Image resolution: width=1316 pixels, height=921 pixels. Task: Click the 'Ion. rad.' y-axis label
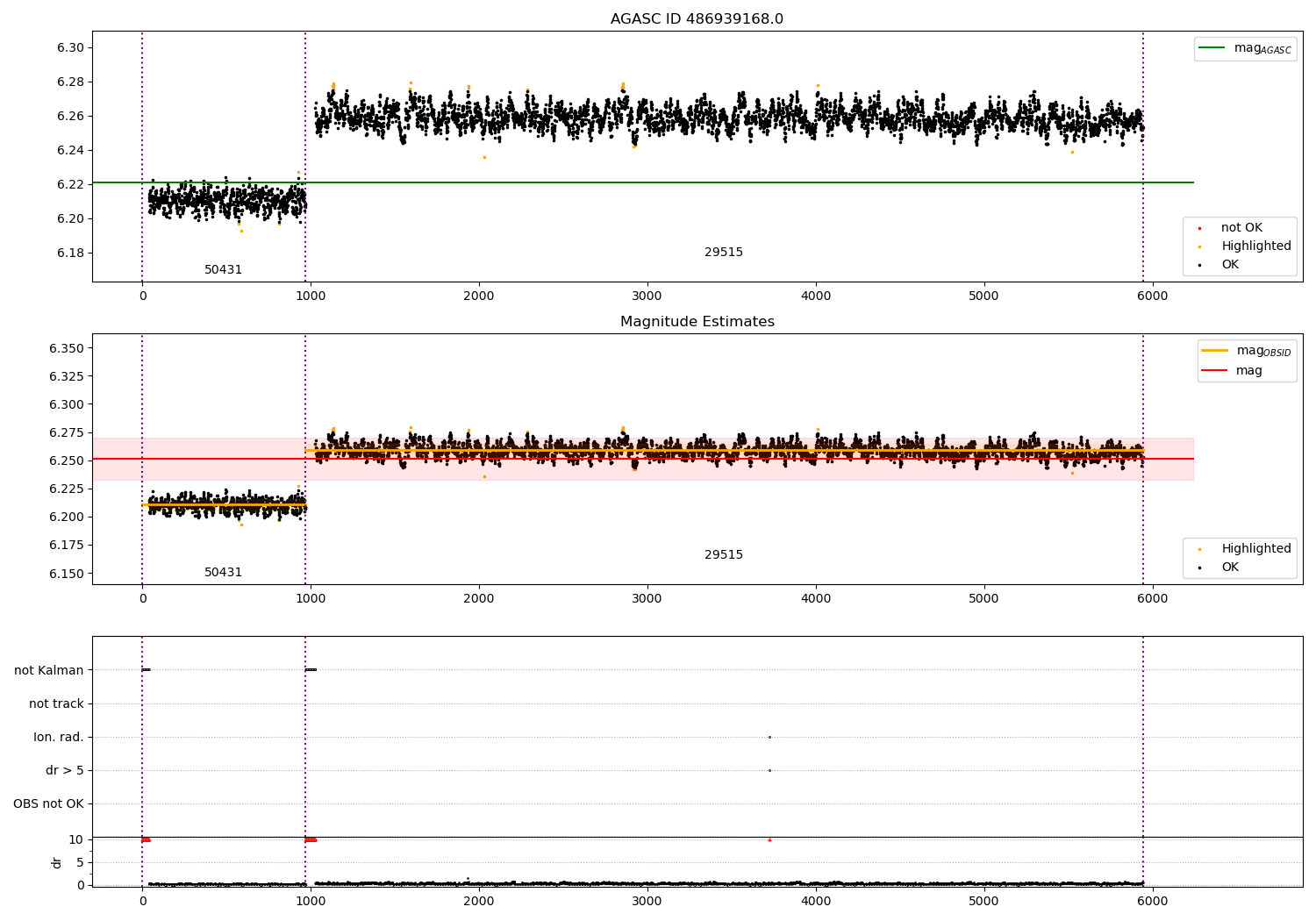[x=59, y=737]
